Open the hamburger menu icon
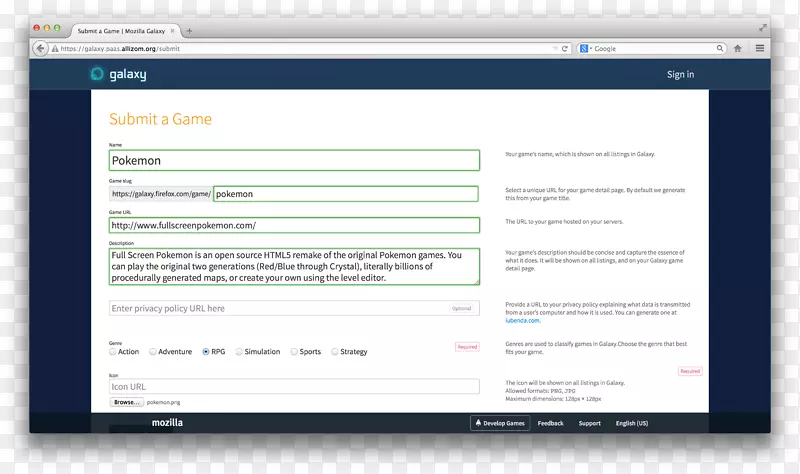This screenshot has width=800, height=474. [x=760, y=48]
